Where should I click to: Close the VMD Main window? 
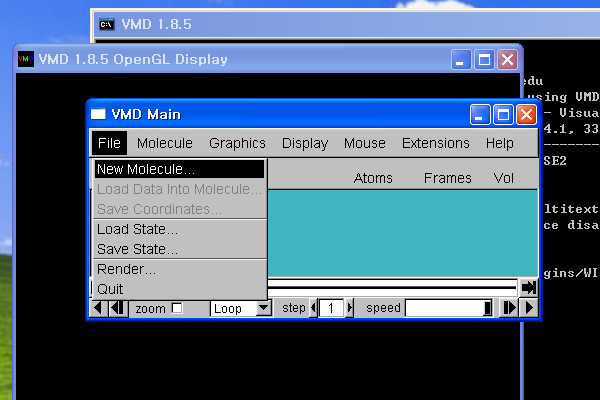527,114
